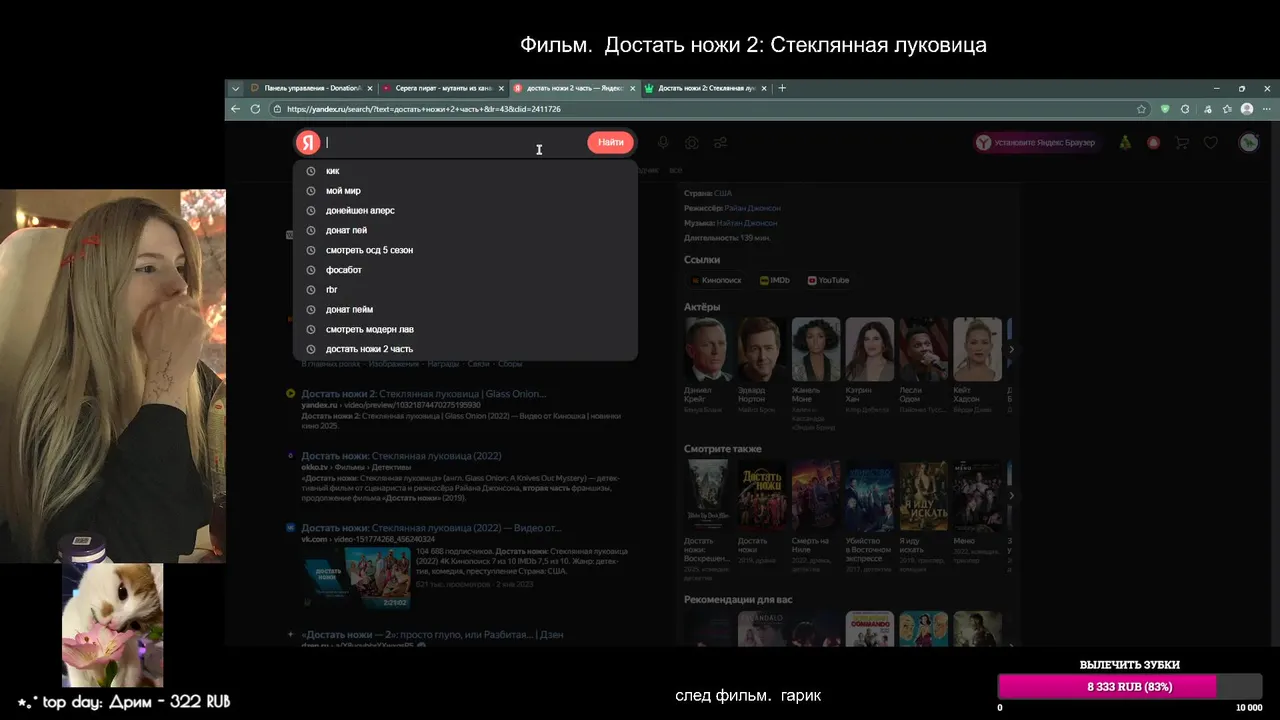
Task: Click actor thumbnail Лесли Одом
Action: tap(924, 349)
